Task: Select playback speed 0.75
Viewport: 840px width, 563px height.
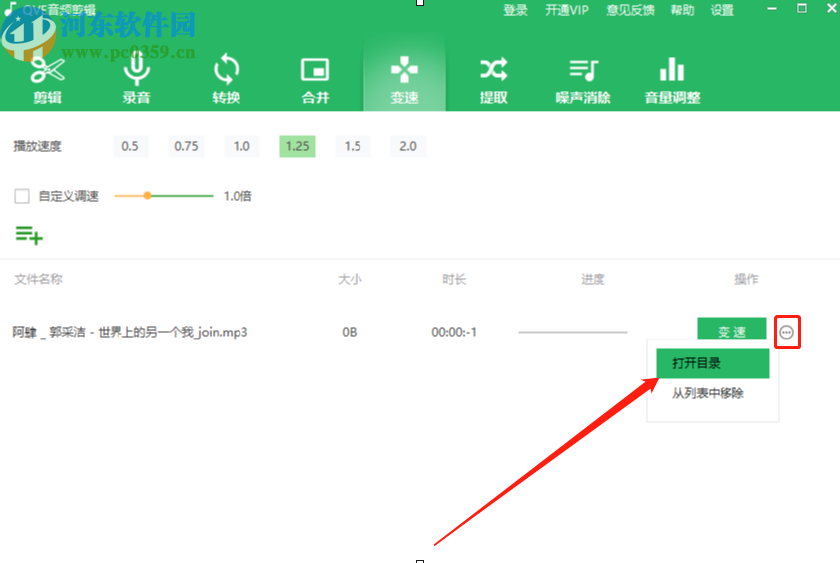Action: [x=186, y=146]
